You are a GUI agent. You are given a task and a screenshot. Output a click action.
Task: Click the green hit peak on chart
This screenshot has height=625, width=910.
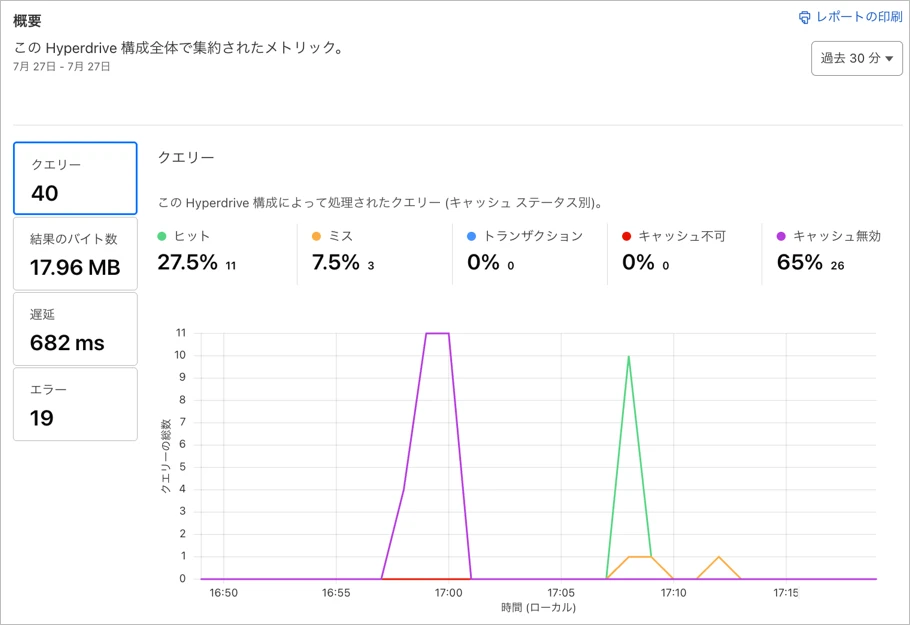[x=628, y=356]
